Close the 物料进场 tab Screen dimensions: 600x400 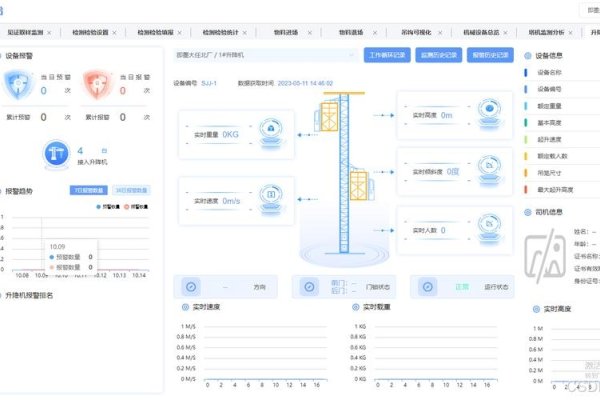pyautogui.click(x=310, y=33)
